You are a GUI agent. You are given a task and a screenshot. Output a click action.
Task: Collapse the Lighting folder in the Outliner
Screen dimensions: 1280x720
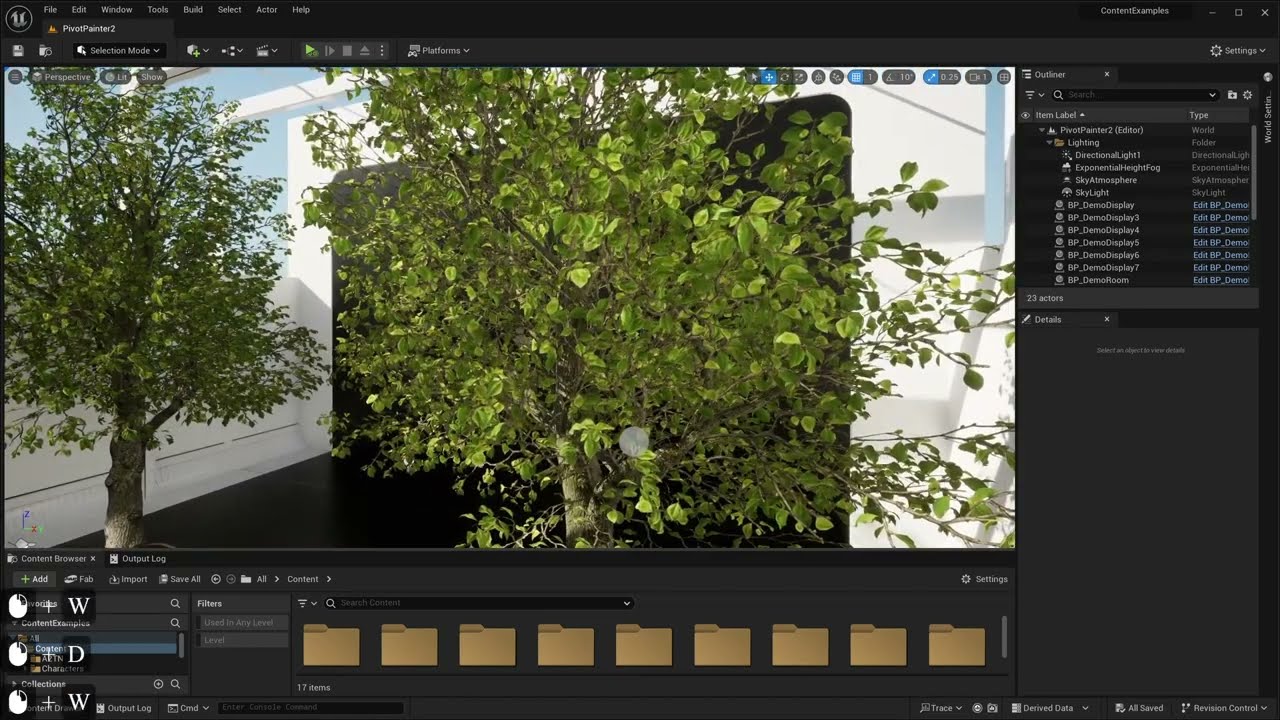click(x=1049, y=142)
